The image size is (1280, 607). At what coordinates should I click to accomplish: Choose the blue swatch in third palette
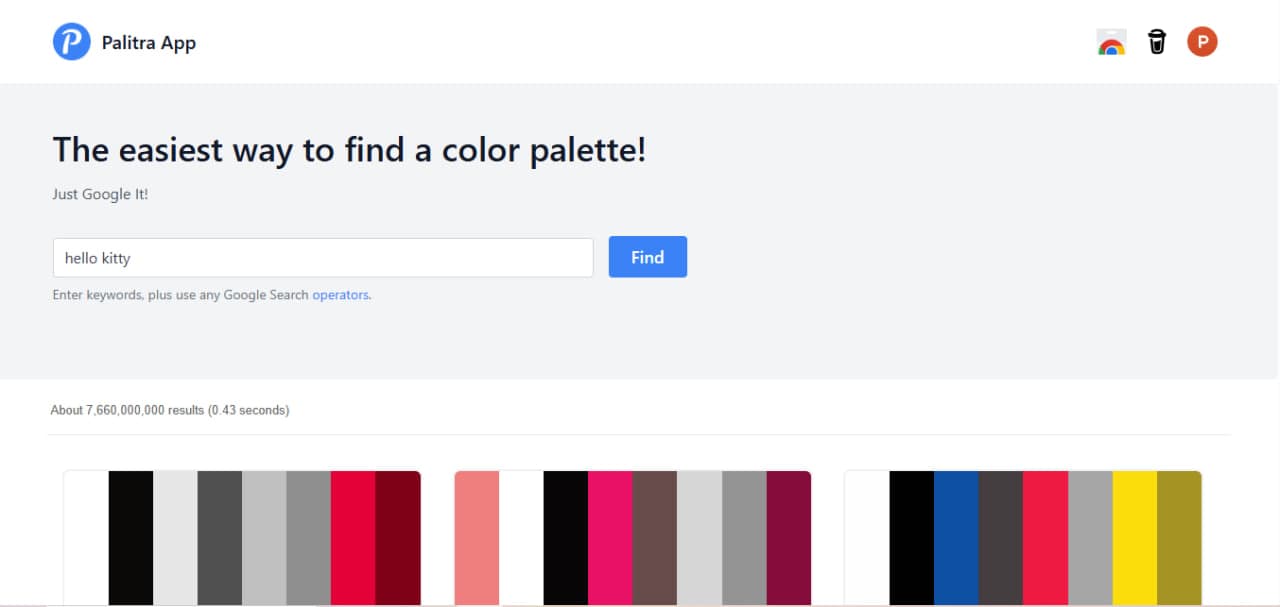tap(956, 538)
